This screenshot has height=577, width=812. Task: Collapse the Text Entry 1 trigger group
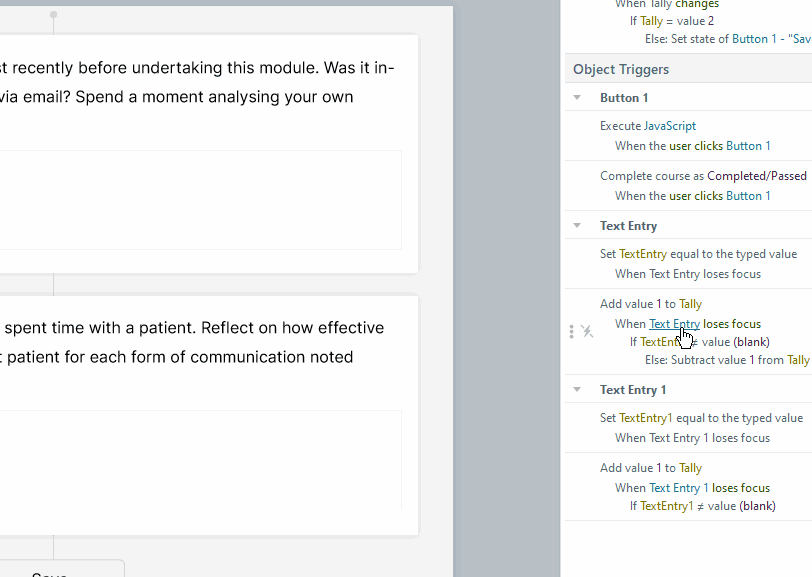578,390
